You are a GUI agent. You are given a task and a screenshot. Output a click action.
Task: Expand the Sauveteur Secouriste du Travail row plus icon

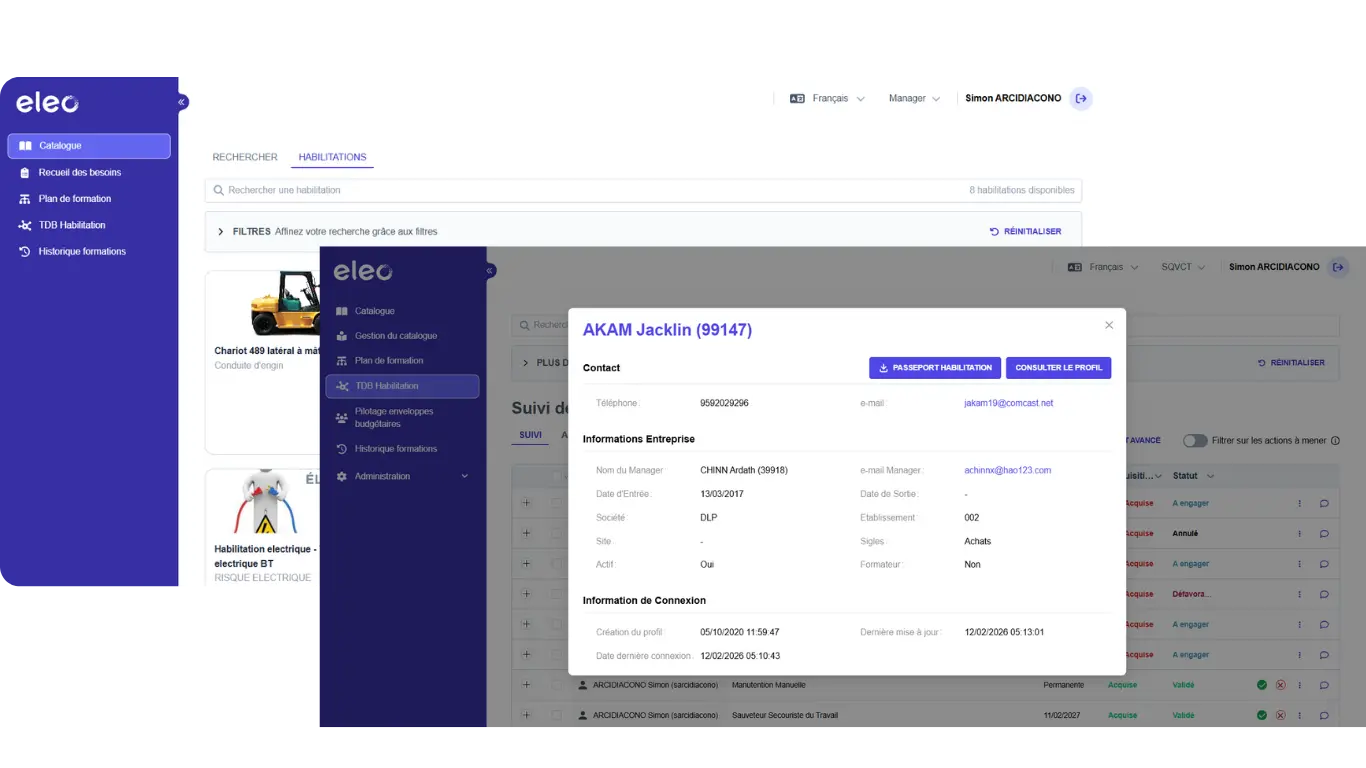525,715
